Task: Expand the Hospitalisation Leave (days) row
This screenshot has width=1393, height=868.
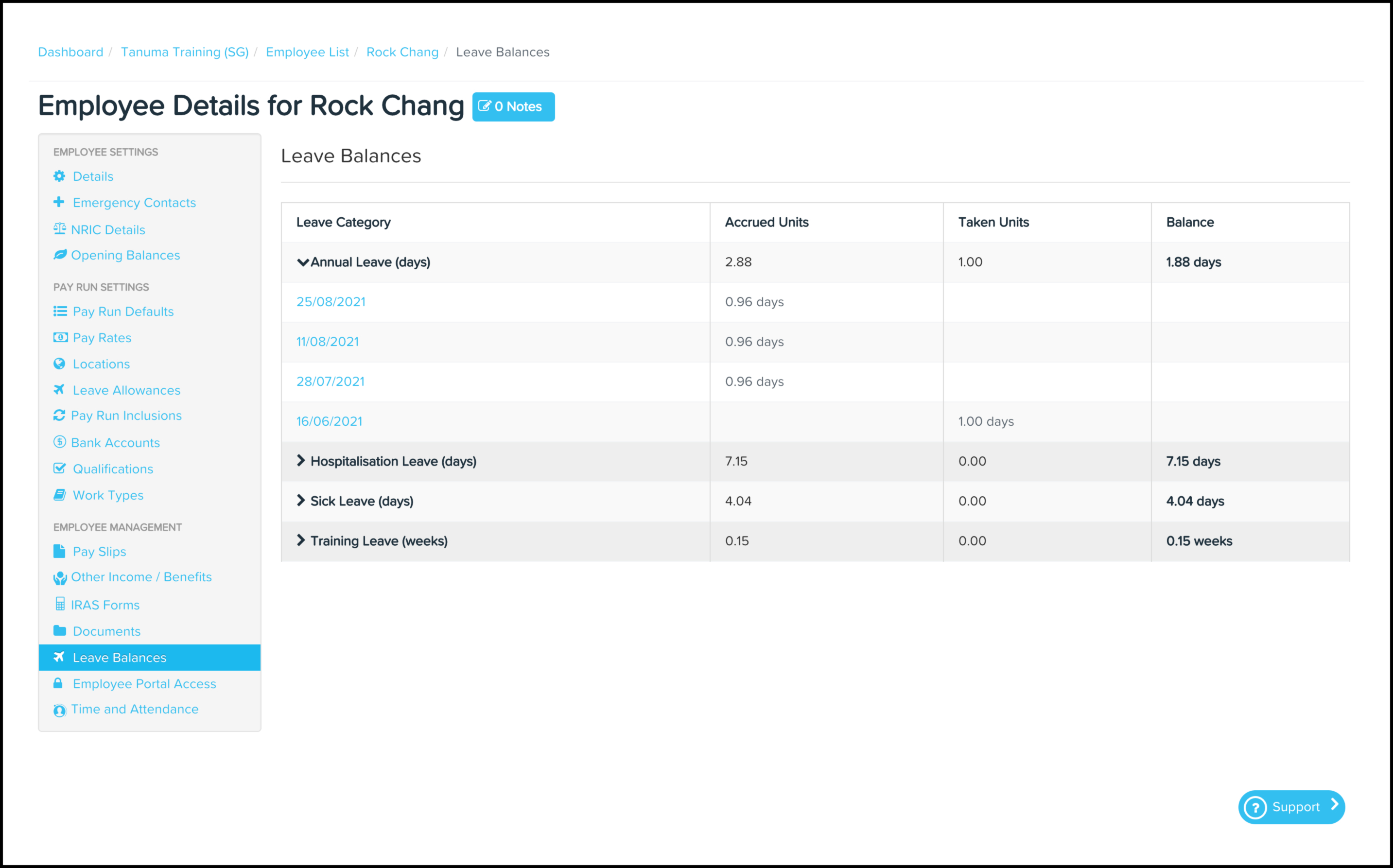Action: point(301,460)
